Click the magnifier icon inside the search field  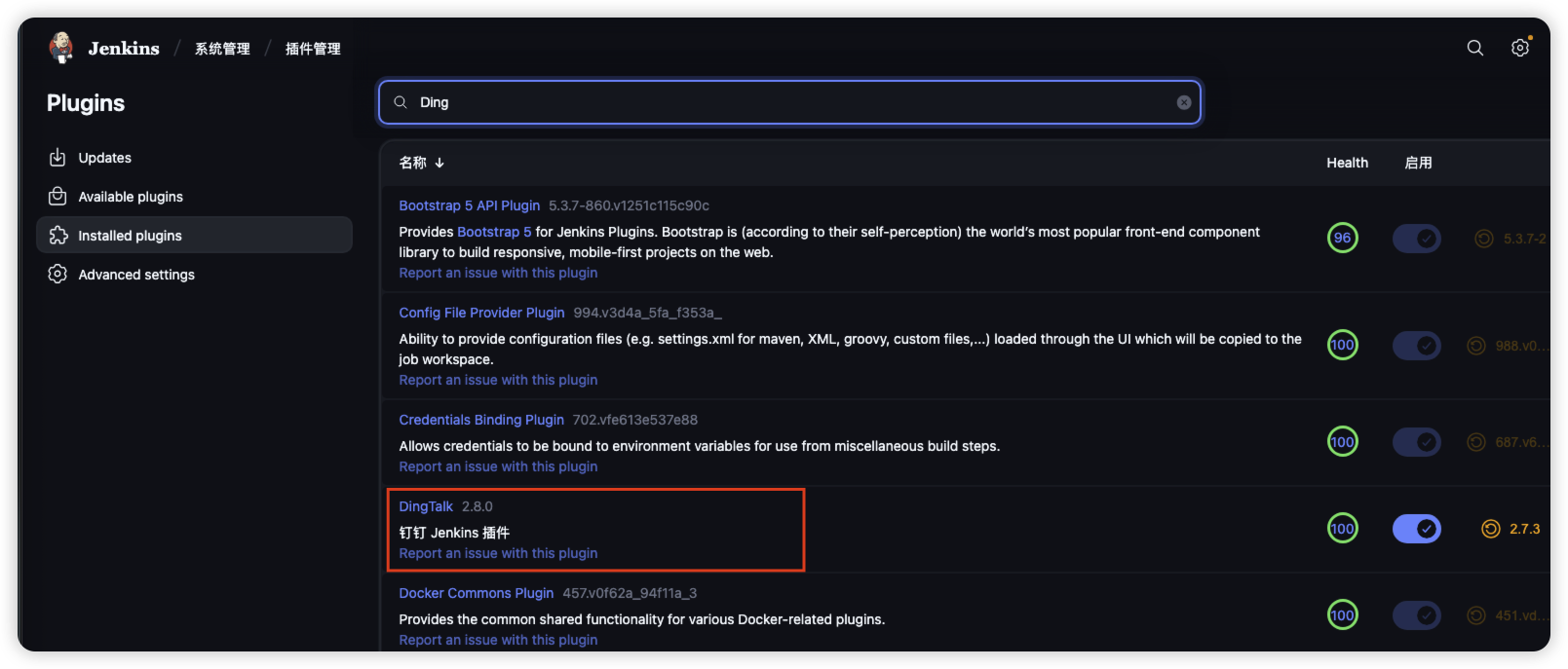(x=401, y=102)
